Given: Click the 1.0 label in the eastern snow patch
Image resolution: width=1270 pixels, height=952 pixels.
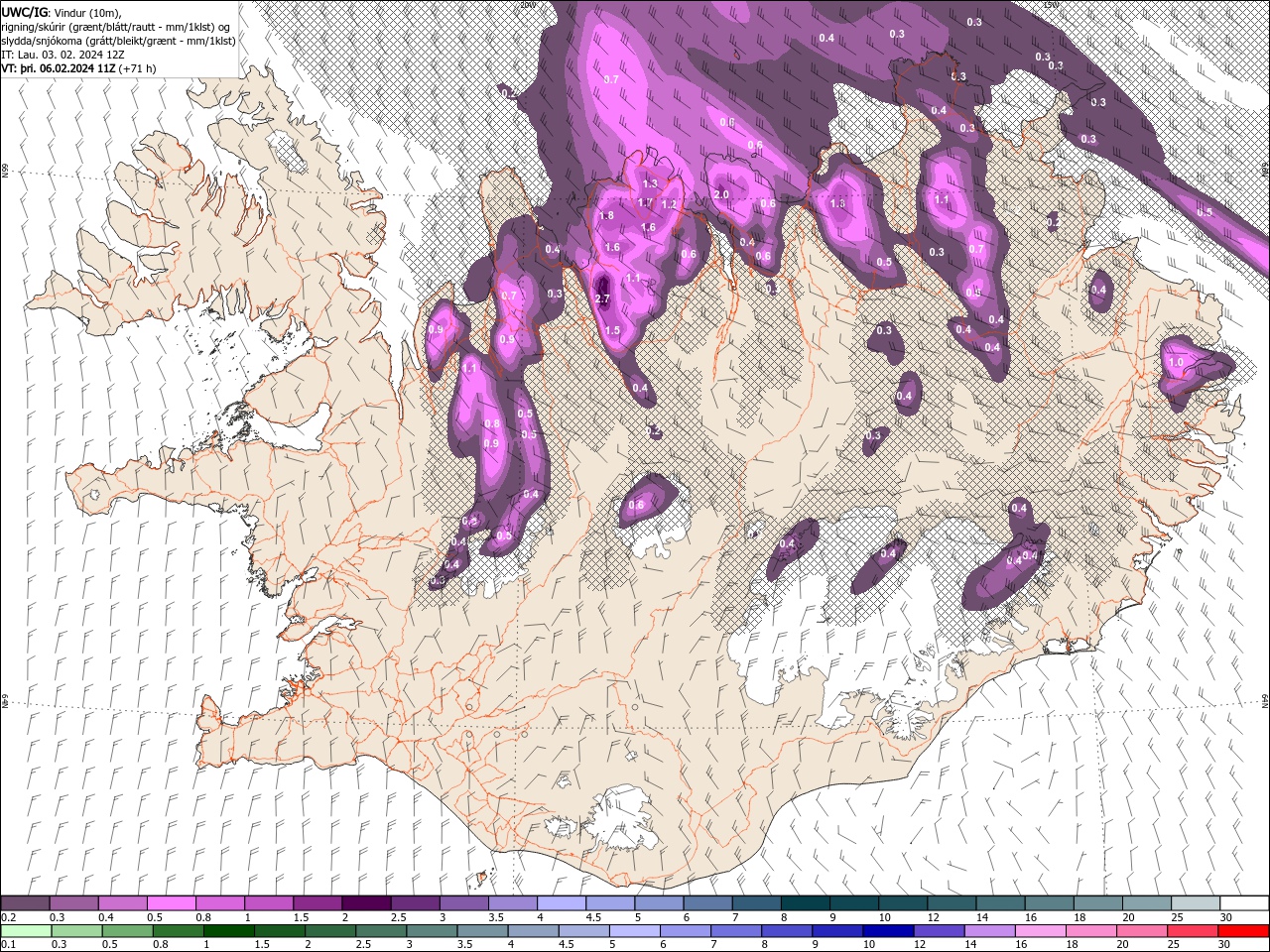Looking at the screenshot, I should point(1176,363).
